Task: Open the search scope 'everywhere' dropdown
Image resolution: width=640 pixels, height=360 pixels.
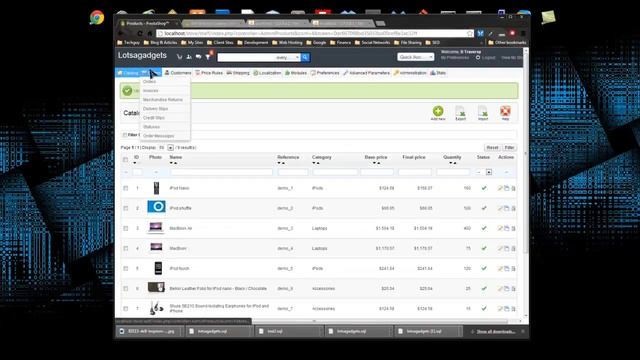Action: coord(288,58)
